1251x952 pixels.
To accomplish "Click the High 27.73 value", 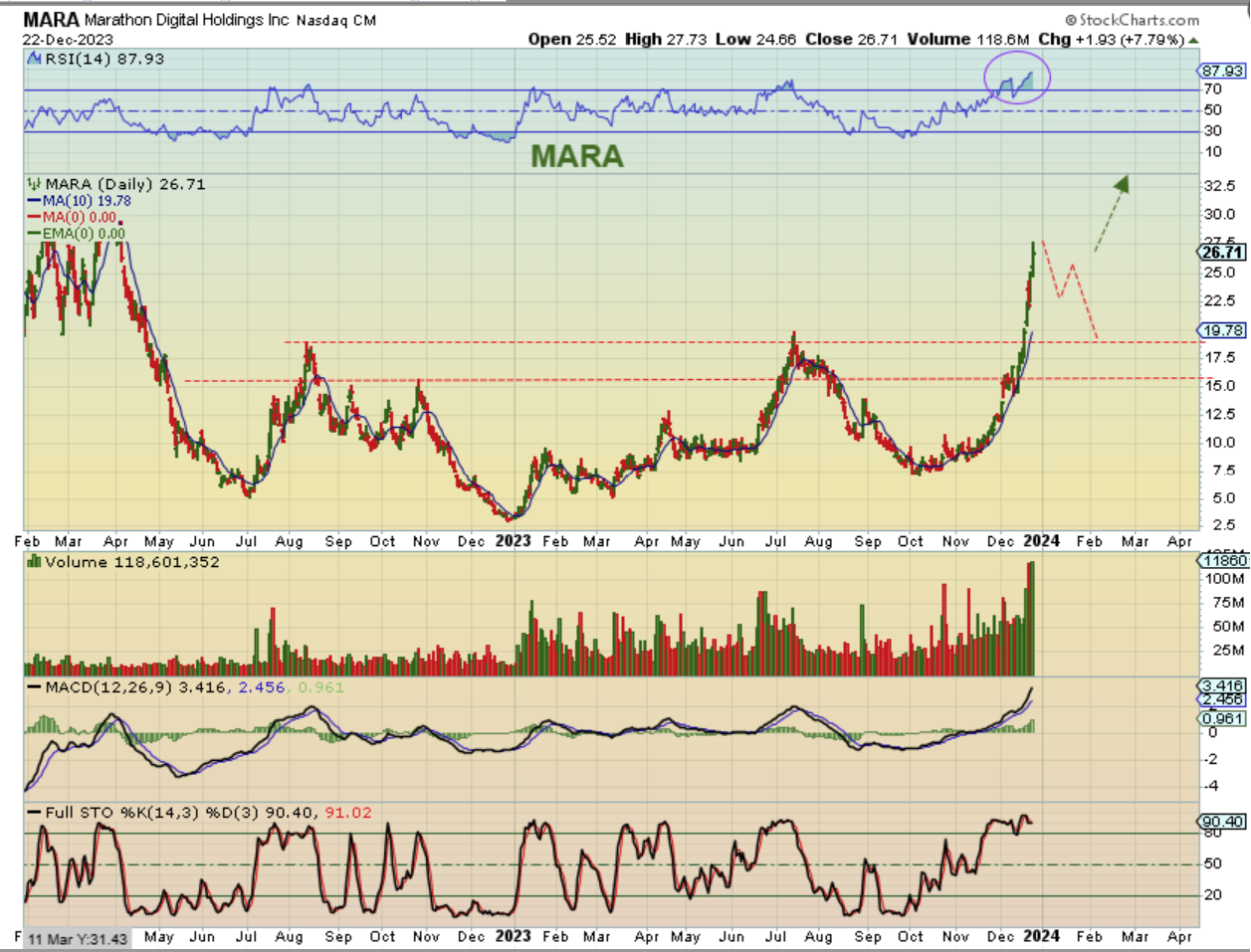I will tap(666, 40).
